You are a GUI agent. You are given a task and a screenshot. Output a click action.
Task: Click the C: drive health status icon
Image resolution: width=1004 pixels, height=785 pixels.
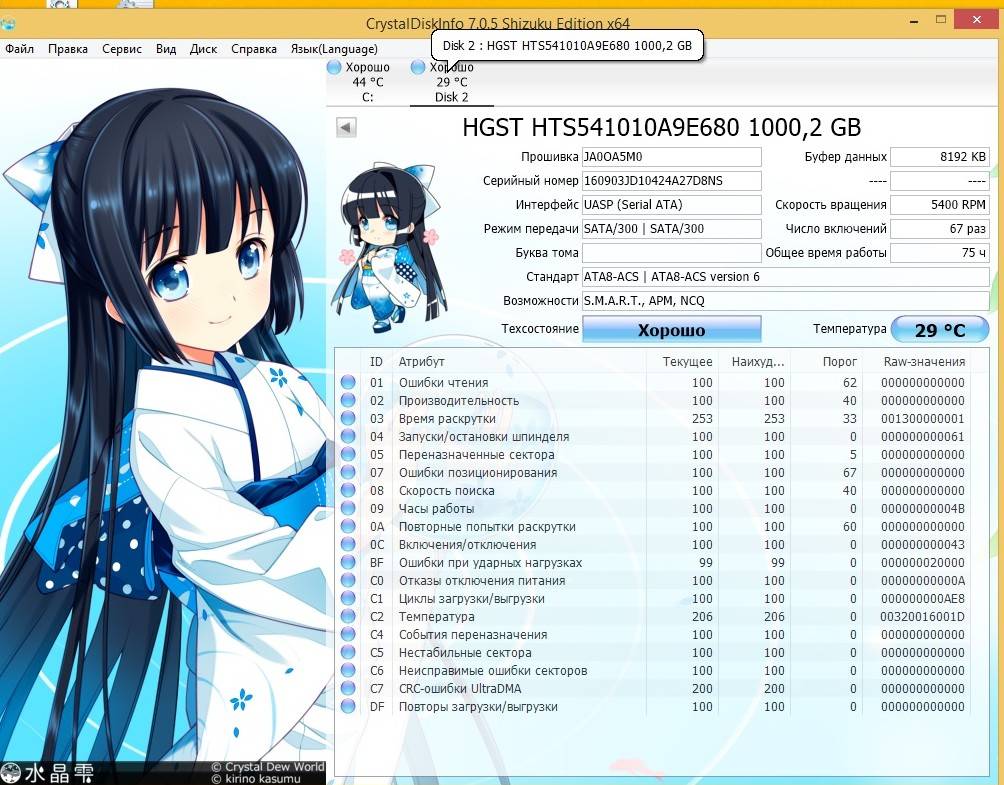(x=334, y=67)
